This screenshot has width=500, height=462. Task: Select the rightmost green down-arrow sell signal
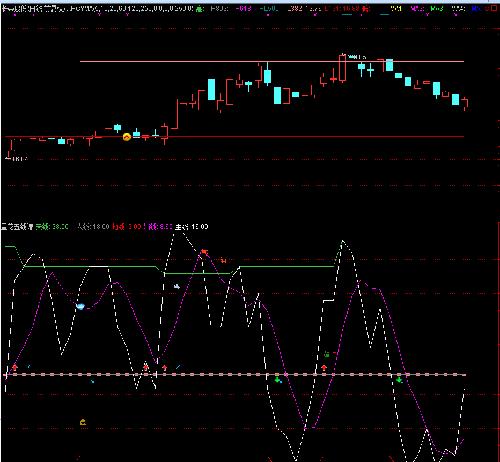click(x=399, y=380)
